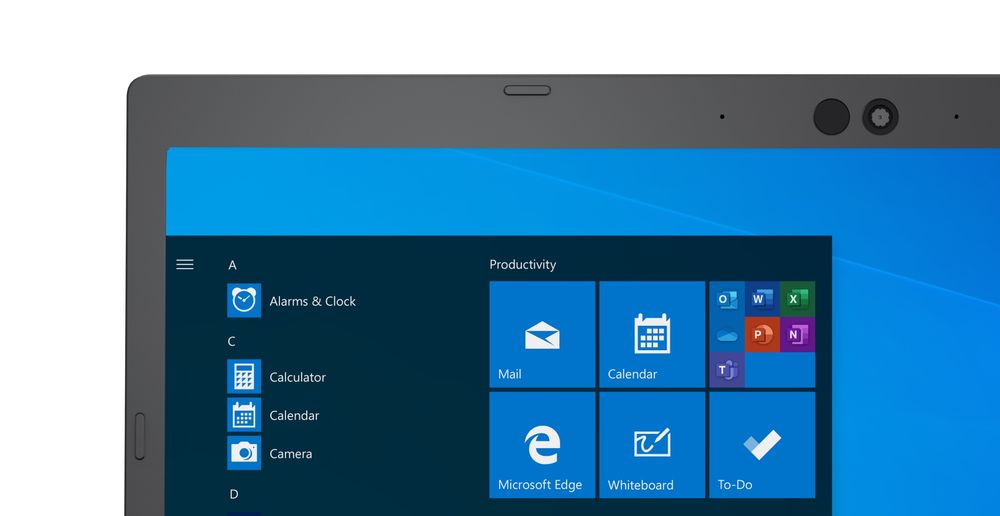The width and height of the screenshot is (1000, 516).
Task: Start Excel from the Office tile folder
Action: (797, 299)
